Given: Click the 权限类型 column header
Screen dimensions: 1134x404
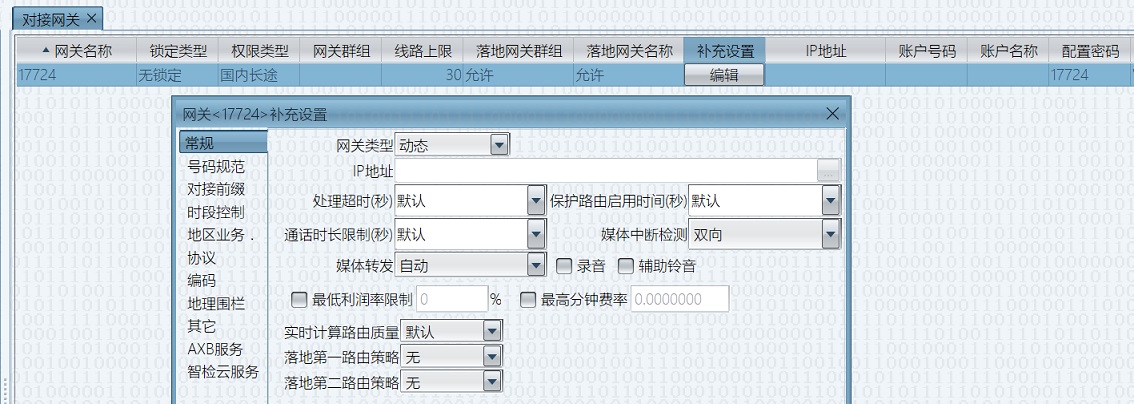Looking at the screenshot, I should pyautogui.click(x=260, y=51).
